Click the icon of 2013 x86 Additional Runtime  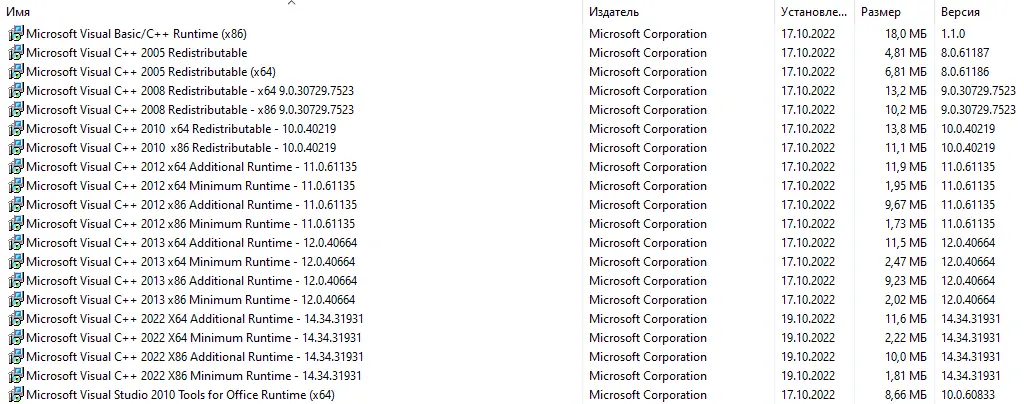pyautogui.click(x=16, y=281)
